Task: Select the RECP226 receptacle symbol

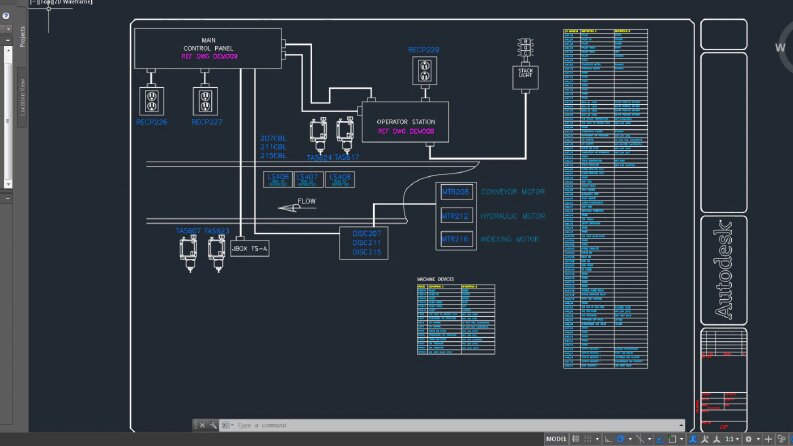Action: coord(151,101)
